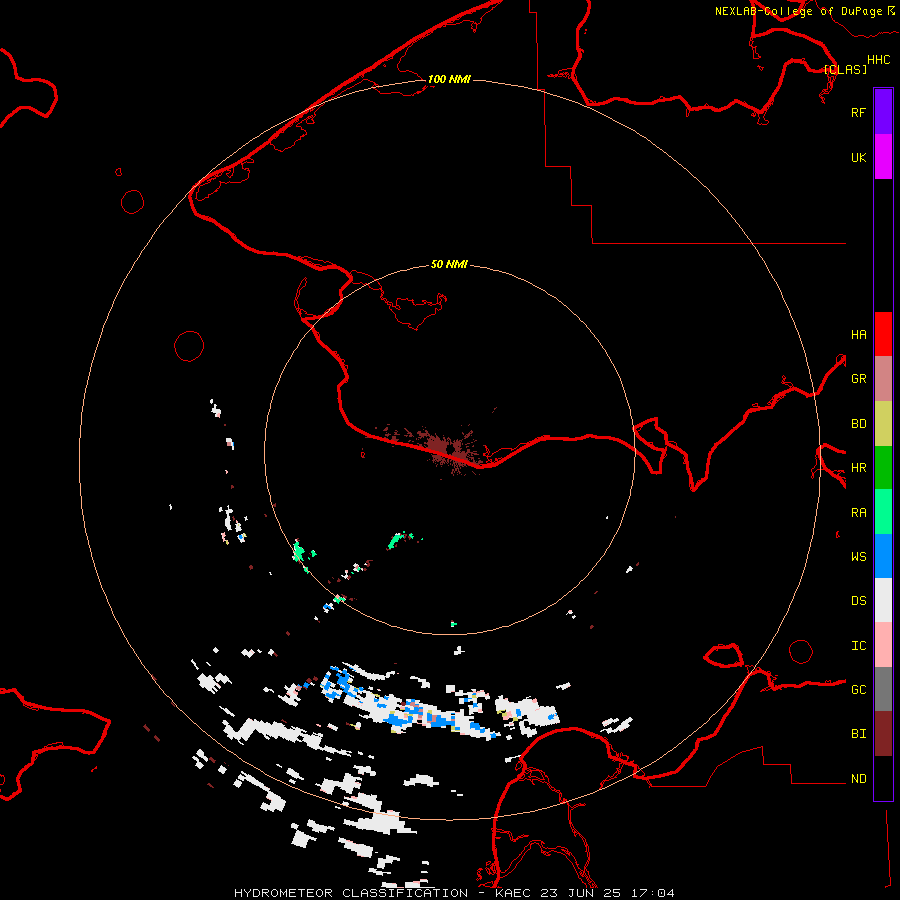Click the RA light green legend swatch
Viewport: 900px width, 900px height.
[x=883, y=512]
